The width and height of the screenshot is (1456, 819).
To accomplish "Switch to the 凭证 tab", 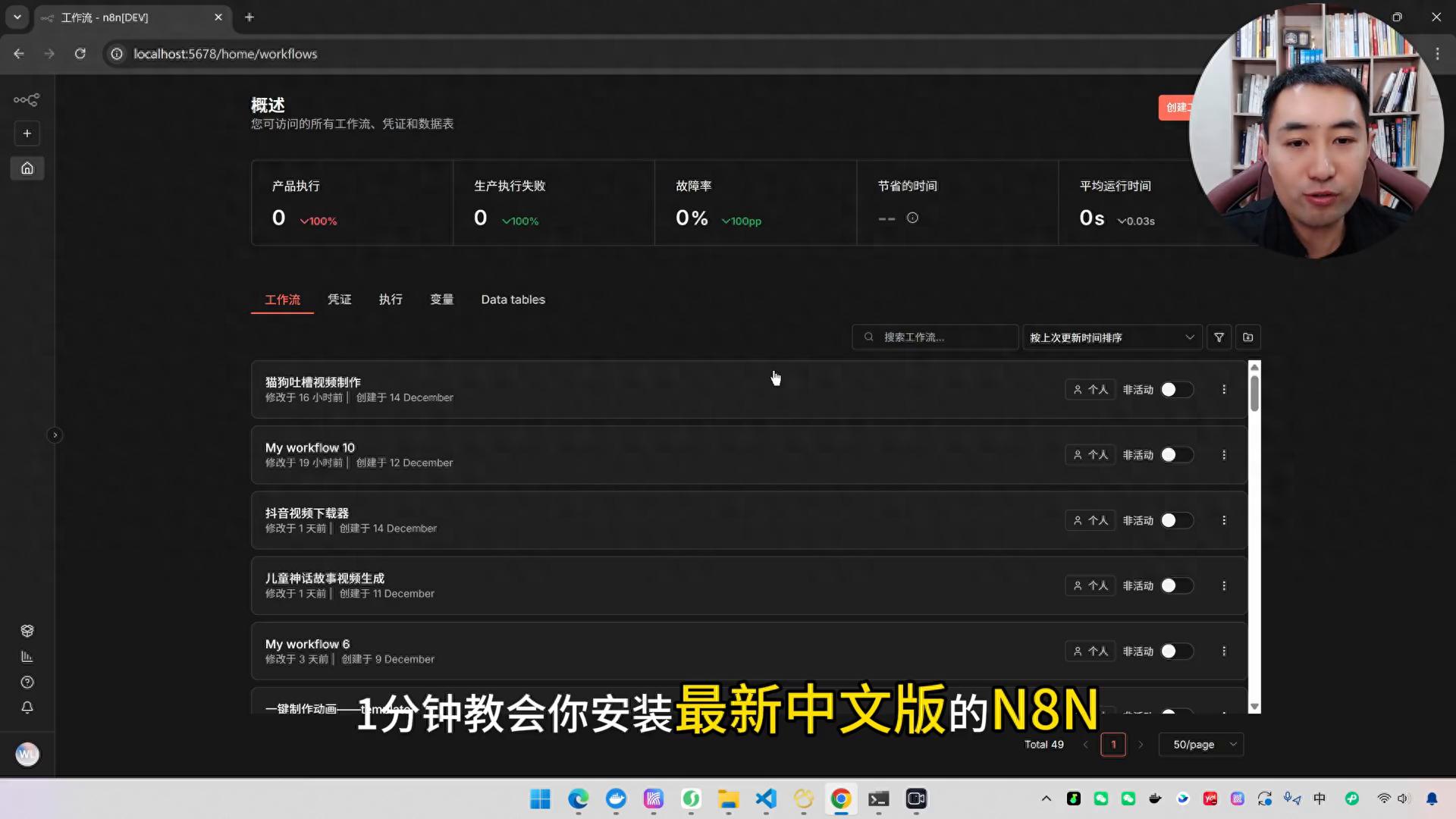I will pyautogui.click(x=339, y=300).
